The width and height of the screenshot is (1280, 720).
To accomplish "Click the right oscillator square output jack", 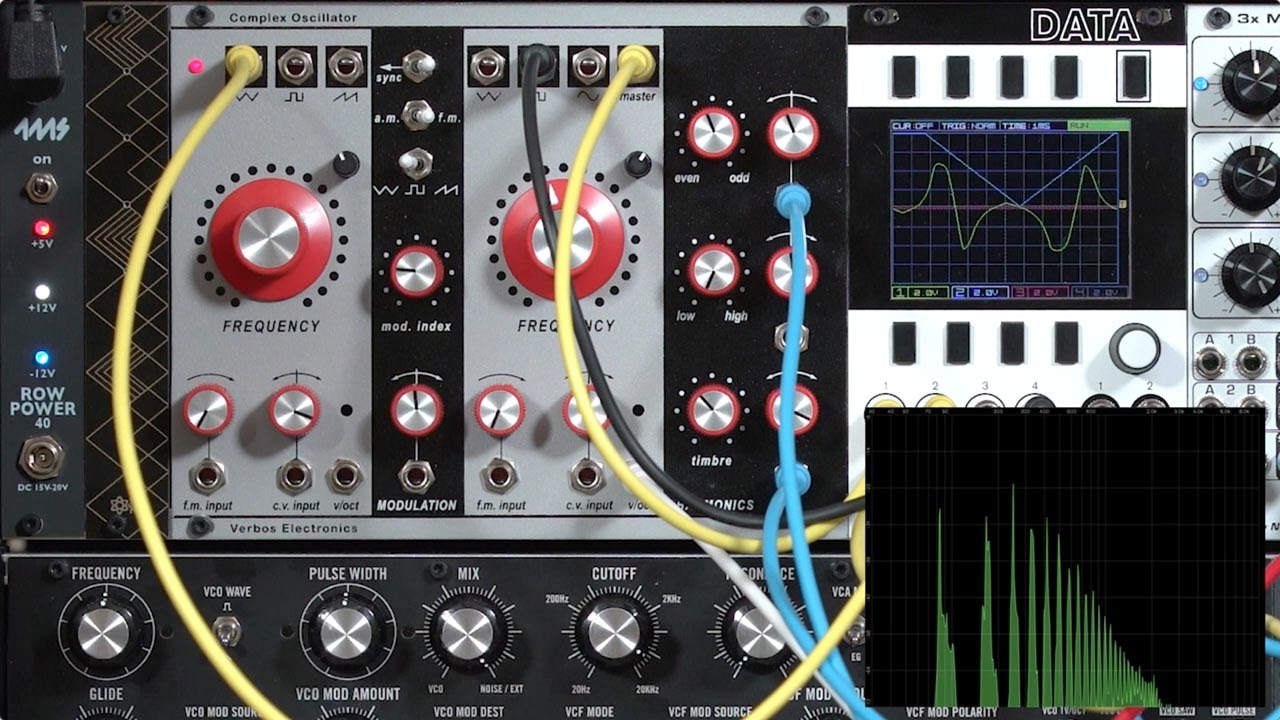I will pyautogui.click(x=538, y=65).
